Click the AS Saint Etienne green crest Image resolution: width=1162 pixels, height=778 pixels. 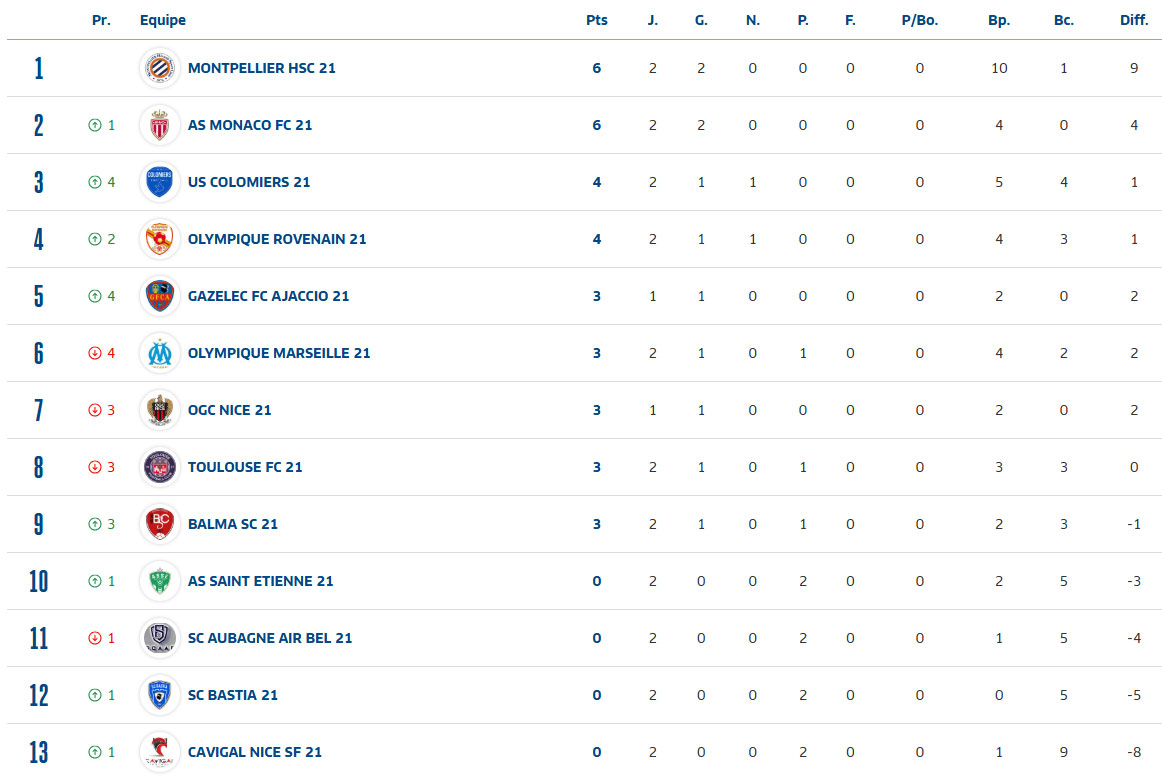[160, 581]
